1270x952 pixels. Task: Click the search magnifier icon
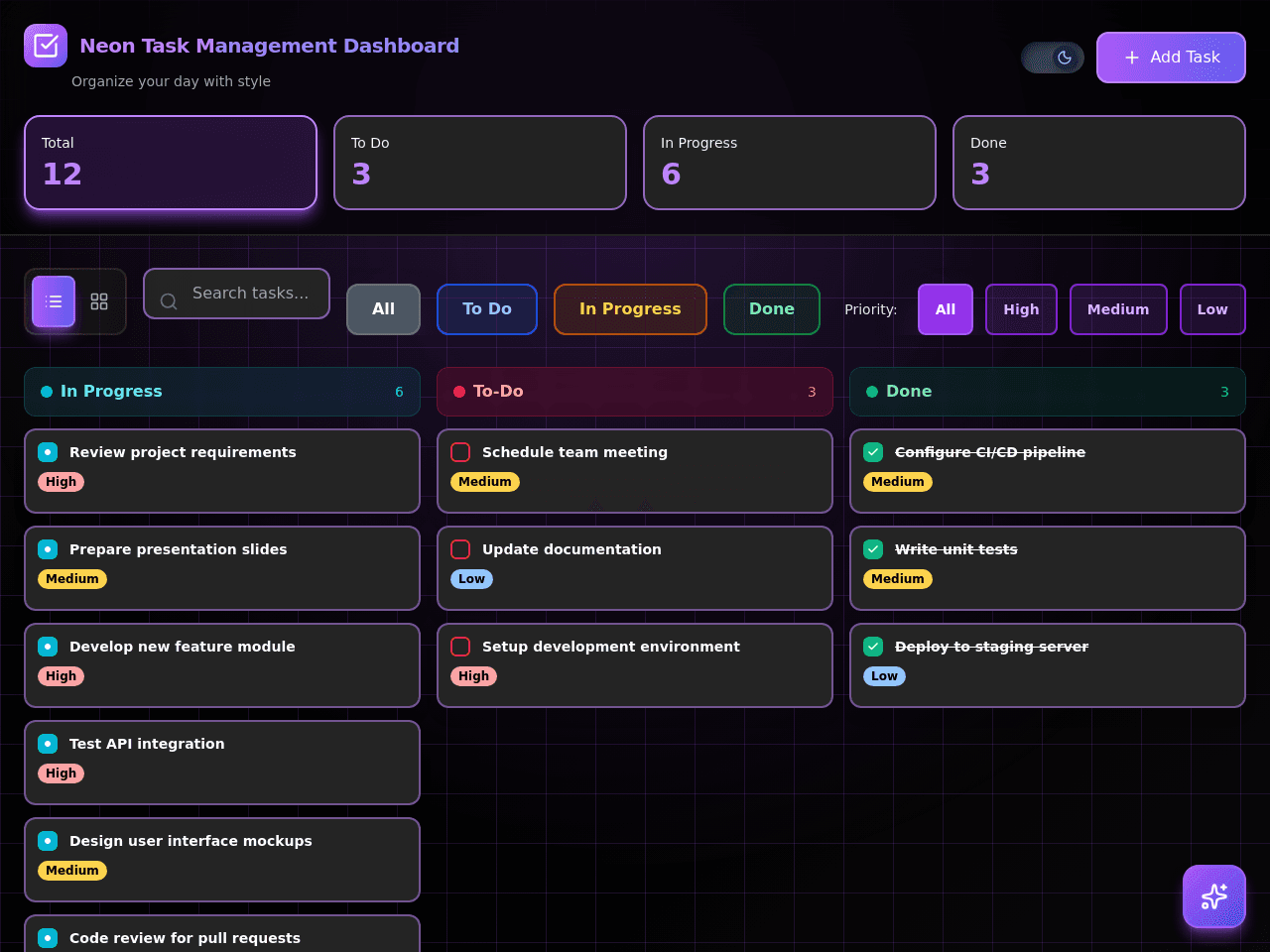coord(169,300)
